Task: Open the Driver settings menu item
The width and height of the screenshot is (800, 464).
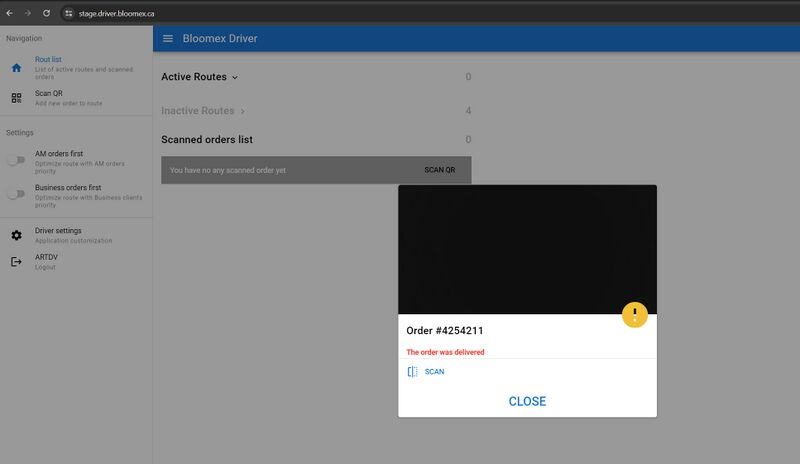Action: coord(76,235)
